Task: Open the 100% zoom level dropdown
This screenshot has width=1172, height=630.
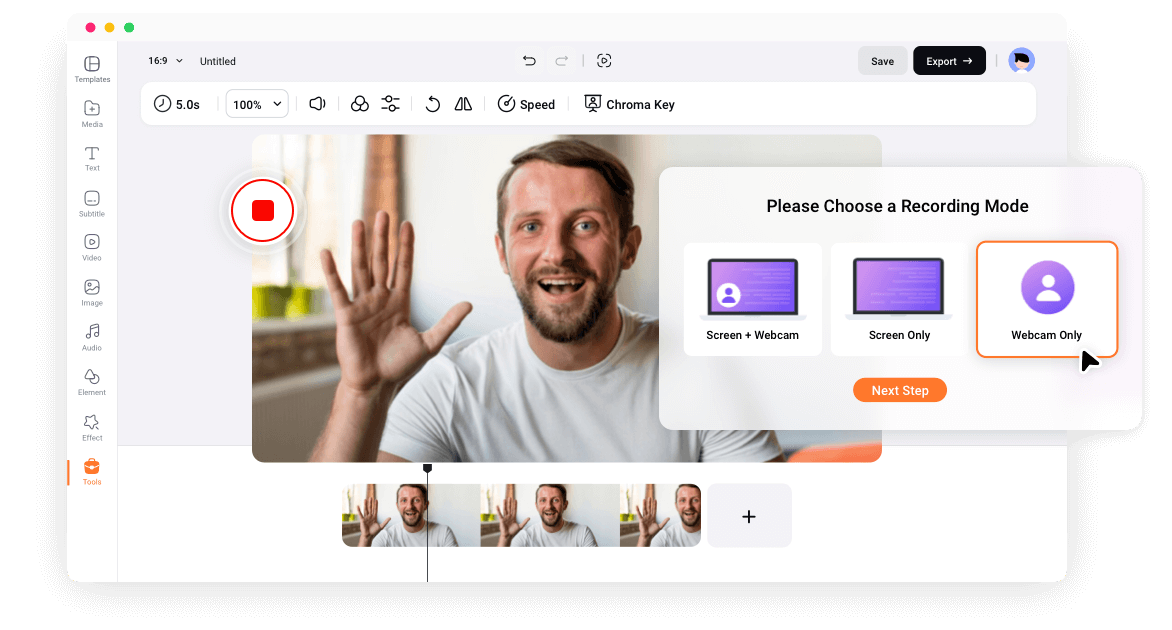Action: [256, 103]
